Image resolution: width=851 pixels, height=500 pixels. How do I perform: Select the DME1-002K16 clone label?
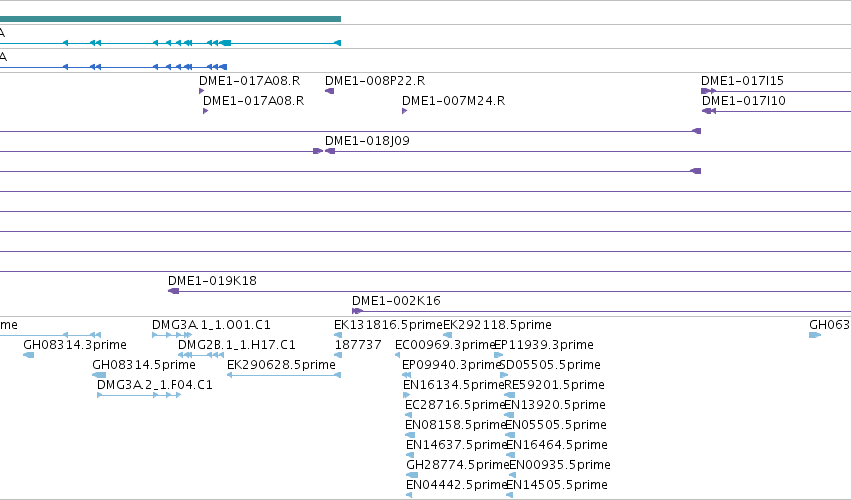tap(396, 301)
